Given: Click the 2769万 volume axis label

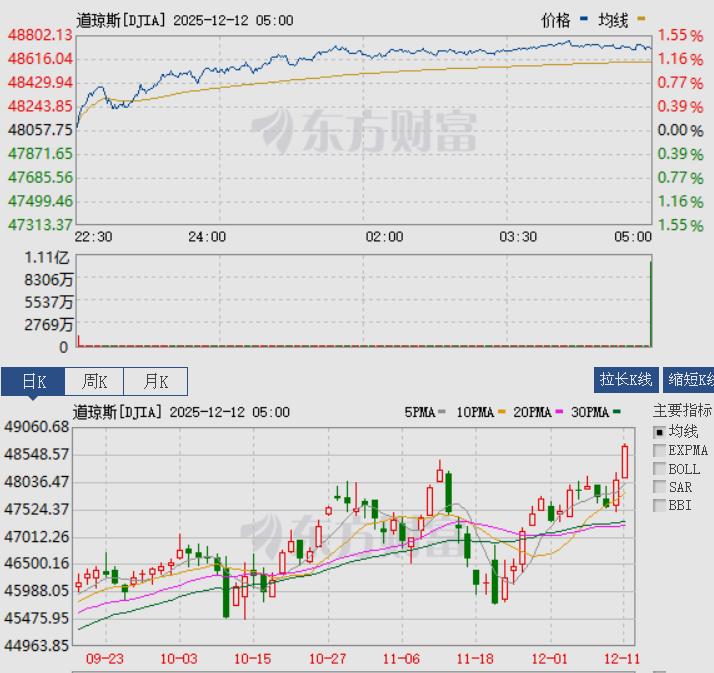Looking at the screenshot, I should [x=48, y=324].
